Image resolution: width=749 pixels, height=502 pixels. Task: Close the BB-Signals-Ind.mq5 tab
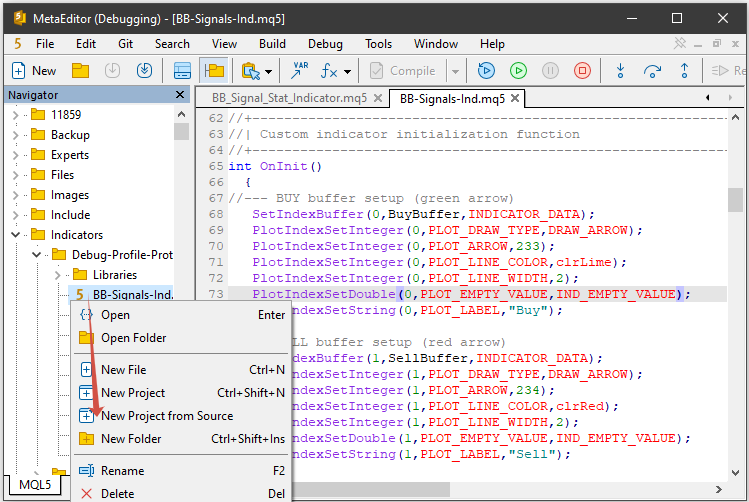pos(515,98)
